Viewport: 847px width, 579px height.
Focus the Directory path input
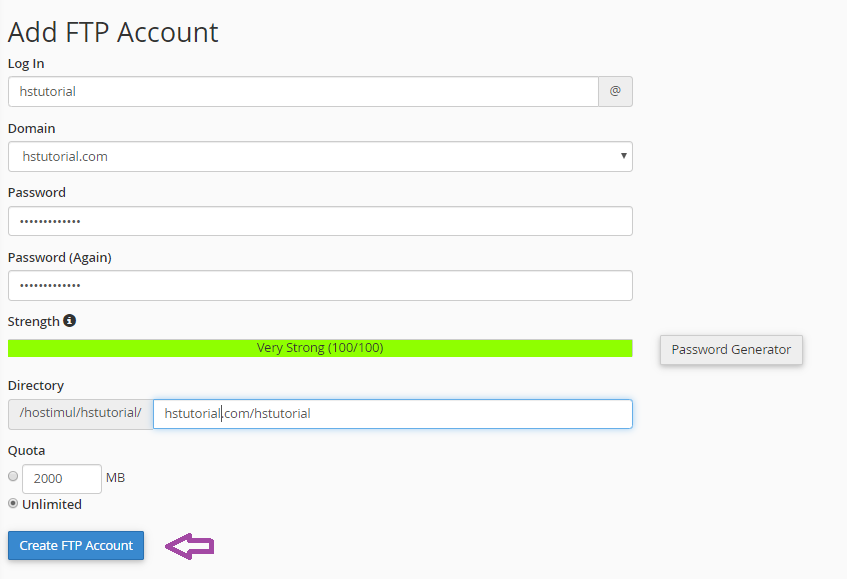tap(392, 413)
